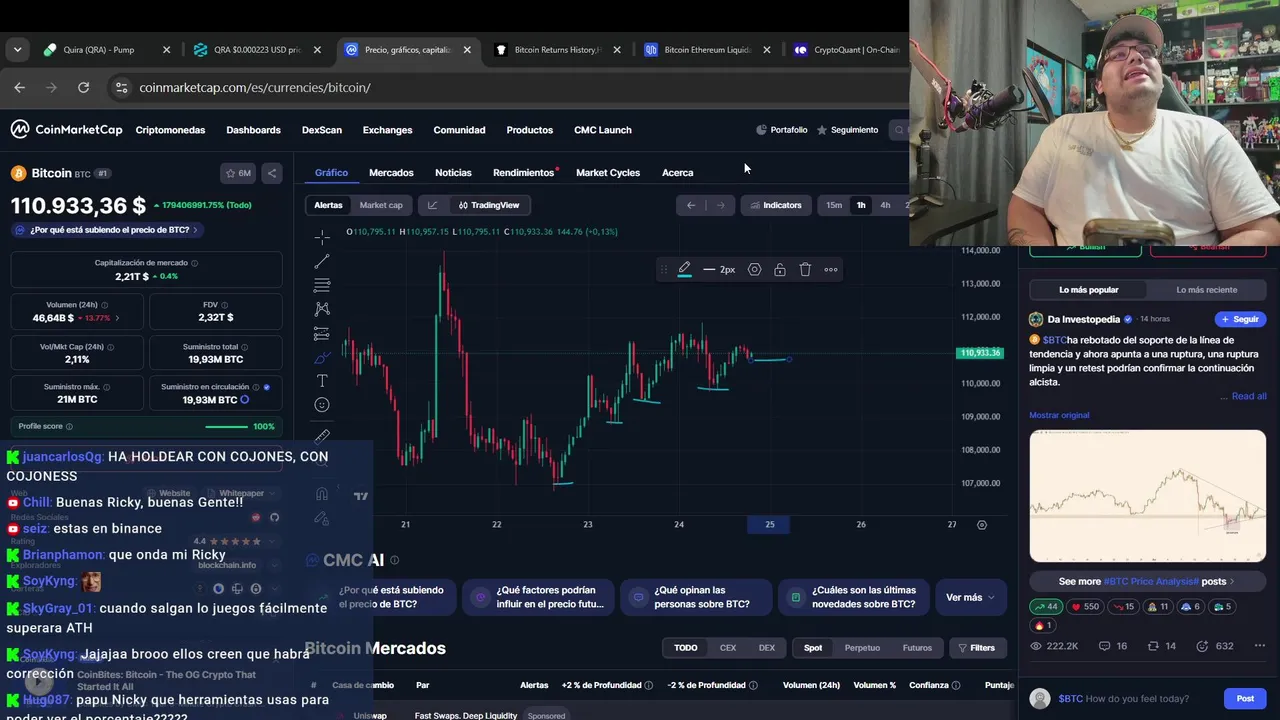This screenshot has width=1280, height=720.
Task: Click 'Read all' on Investopedia post
Action: click(x=1249, y=396)
